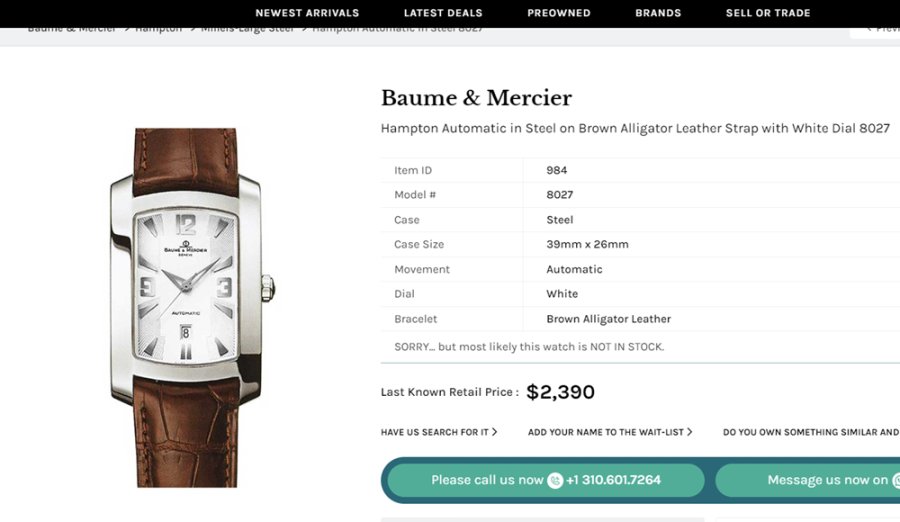Open the Newest Arrivals menu
Viewport: 900px width, 522px height.
click(307, 13)
